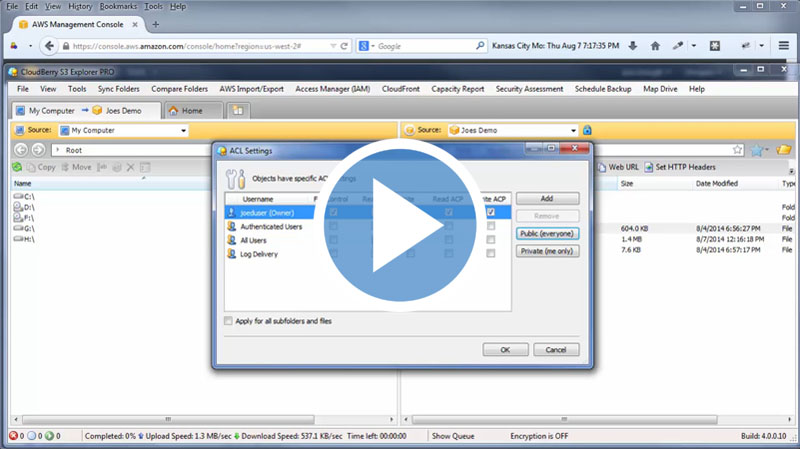This screenshot has height=449, width=800.
Task: Expand the Root path dropdown
Action: (55, 149)
